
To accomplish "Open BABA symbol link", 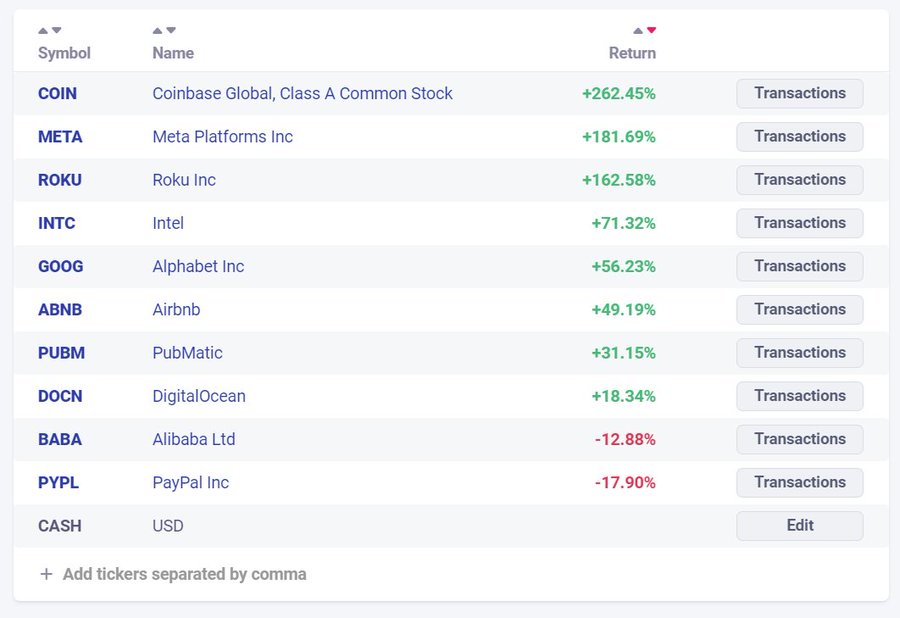I will (x=60, y=439).
